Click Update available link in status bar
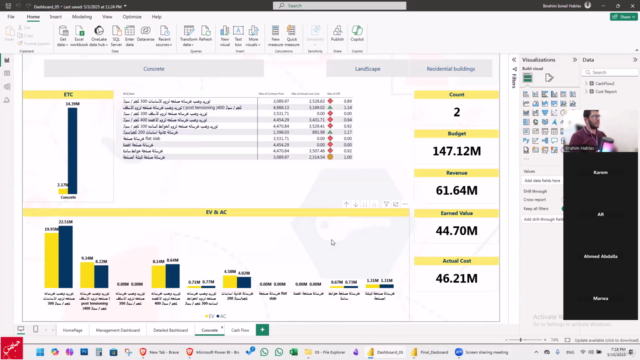Viewport: 640px width, 360px height. tap(607, 340)
